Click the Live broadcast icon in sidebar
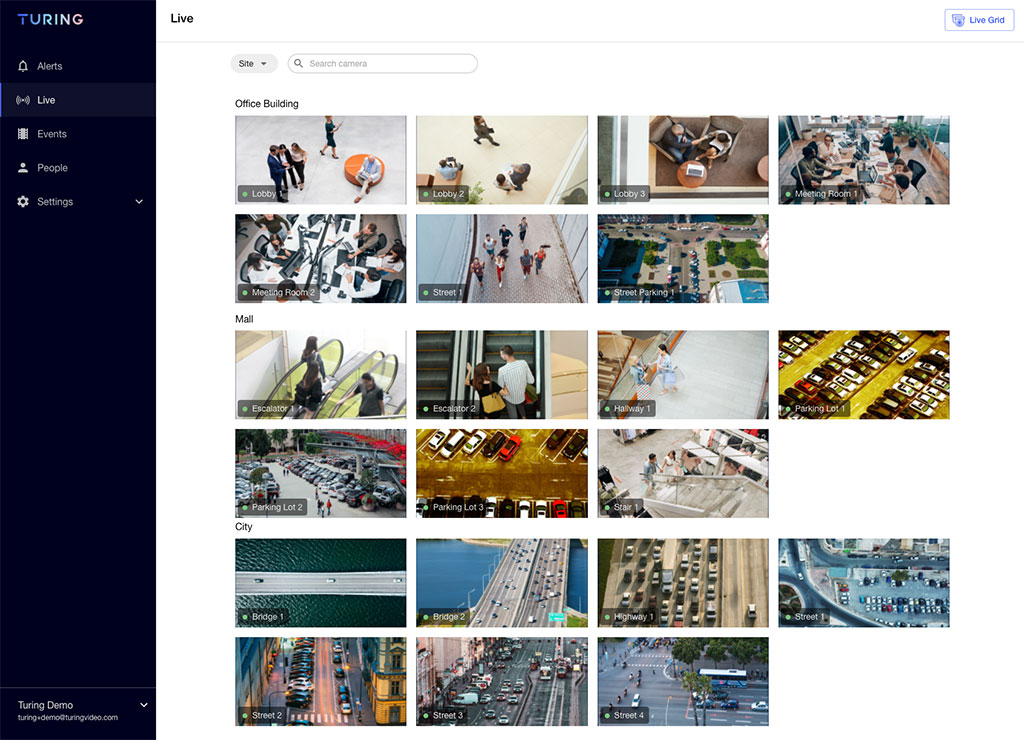This screenshot has width=1024, height=740. click(x=23, y=100)
